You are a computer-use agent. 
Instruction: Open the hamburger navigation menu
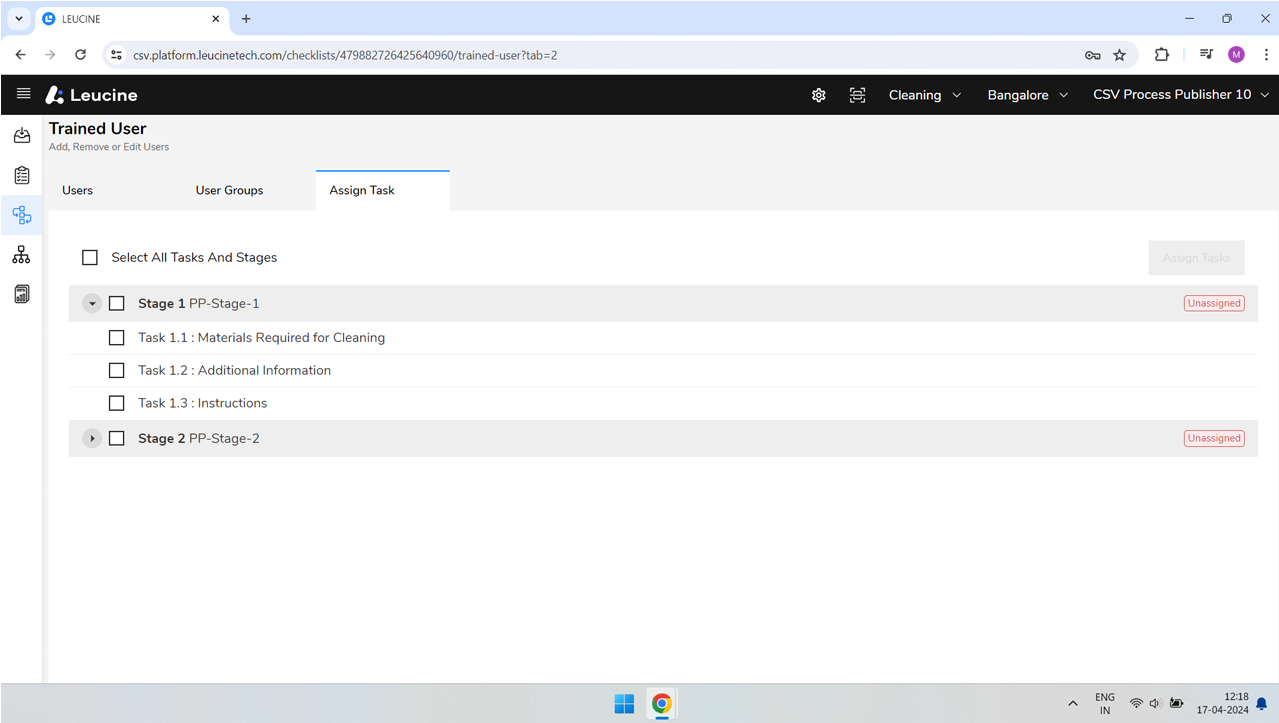point(24,94)
